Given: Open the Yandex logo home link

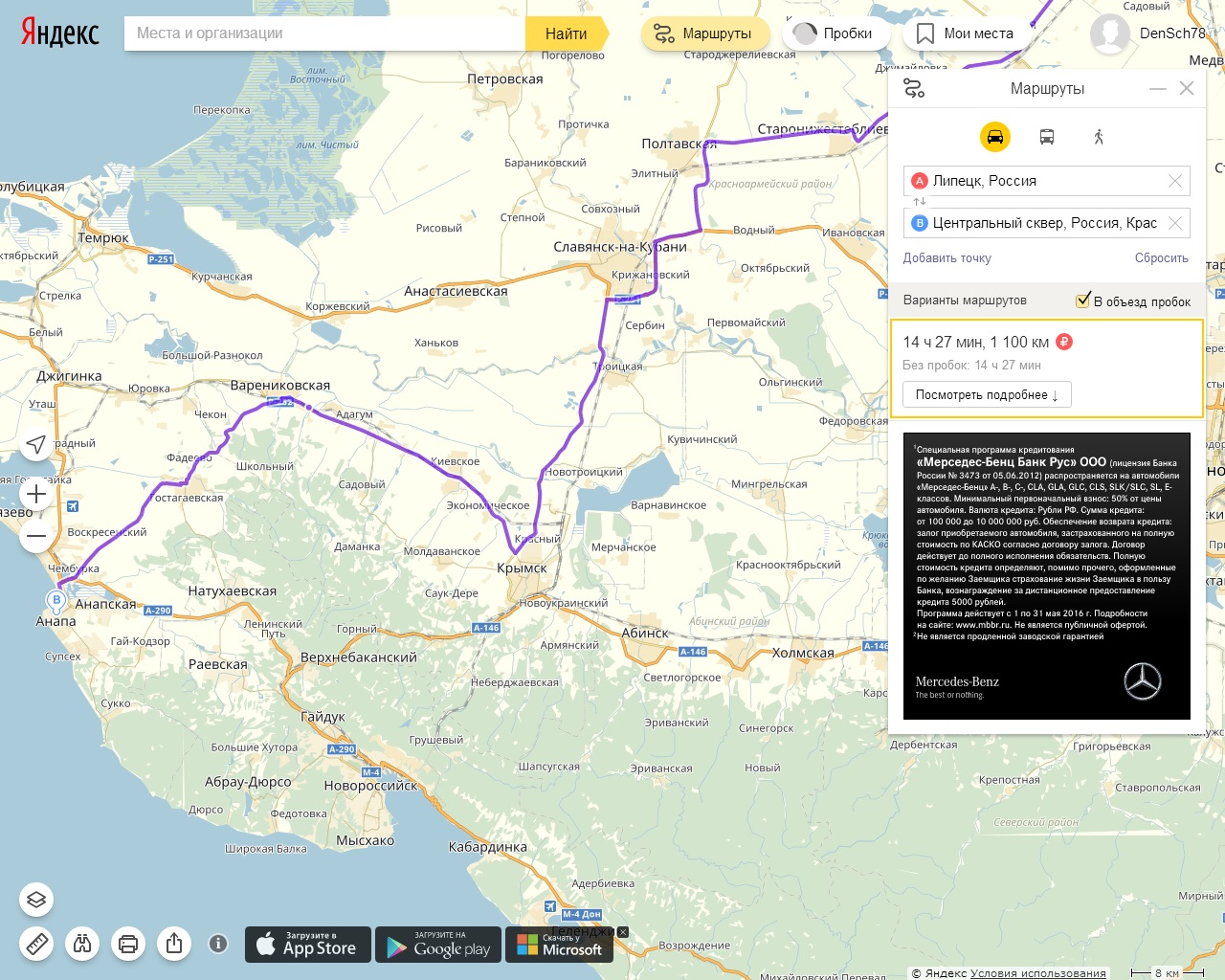Looking at the screenshot, I should click(x=59, y=33).
